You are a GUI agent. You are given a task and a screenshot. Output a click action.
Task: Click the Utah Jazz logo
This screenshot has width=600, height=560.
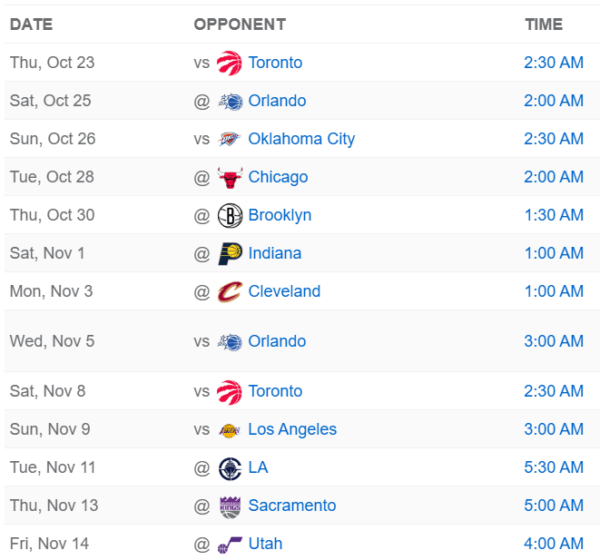coord(230,543)
